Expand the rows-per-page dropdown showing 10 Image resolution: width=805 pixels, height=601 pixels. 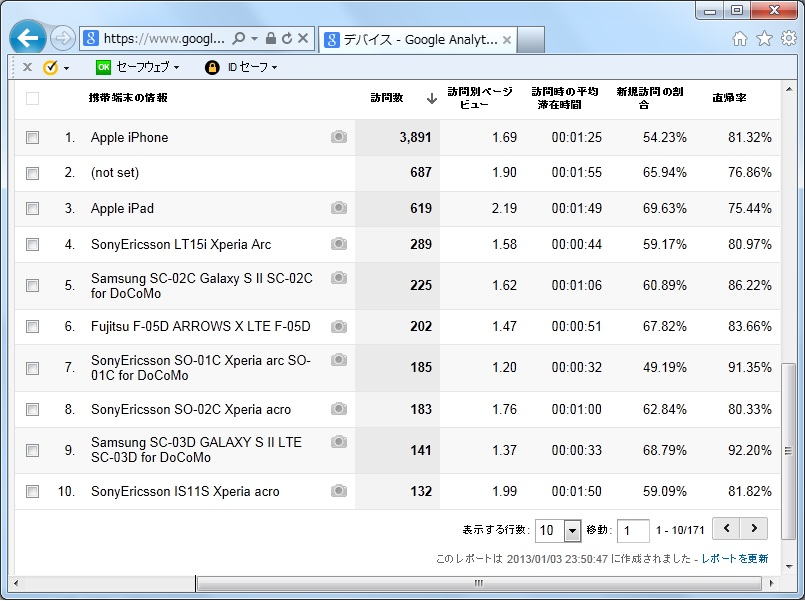(x=572, y=531)
